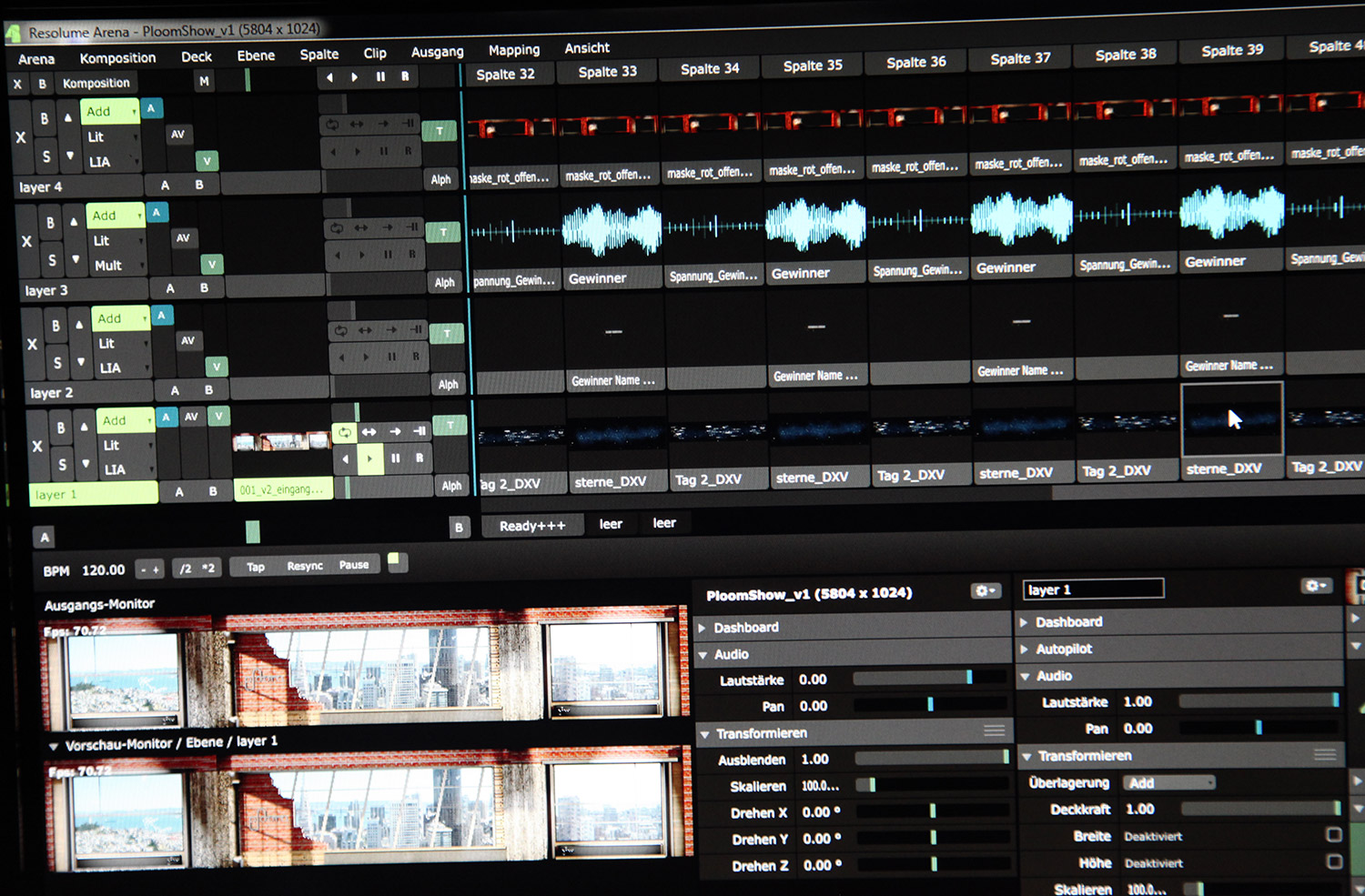Adjust the layer Deckkraft opacity slider

click(1259, 809)
